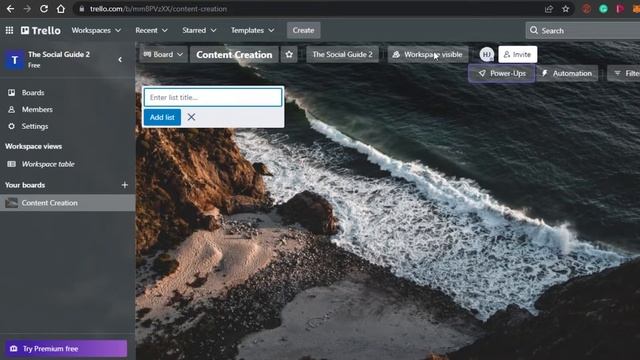
Task: Click the share page icon in address bar
Action: [549, 9]
